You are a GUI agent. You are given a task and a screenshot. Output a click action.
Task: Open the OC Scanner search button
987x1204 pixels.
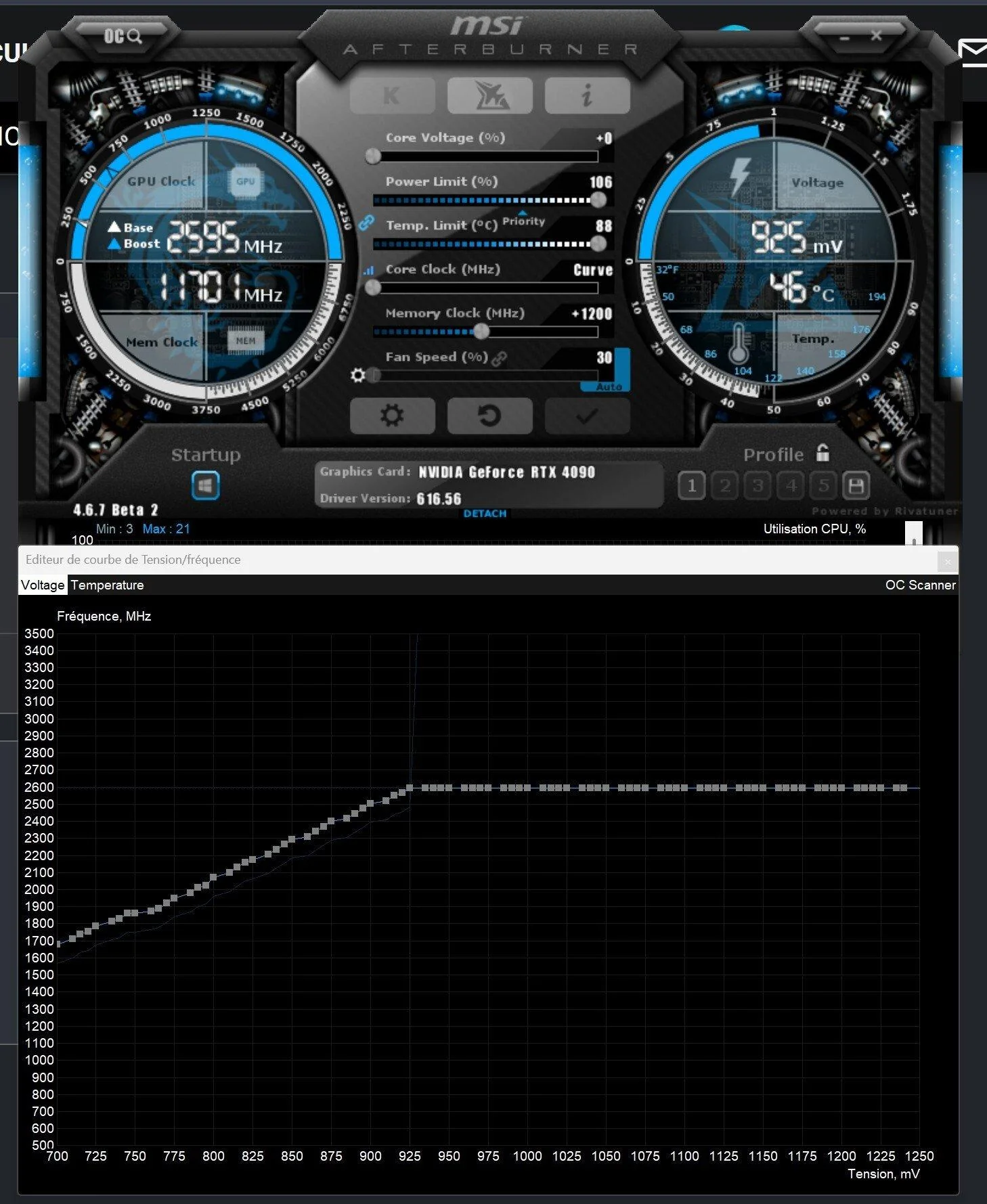point(123,37)
